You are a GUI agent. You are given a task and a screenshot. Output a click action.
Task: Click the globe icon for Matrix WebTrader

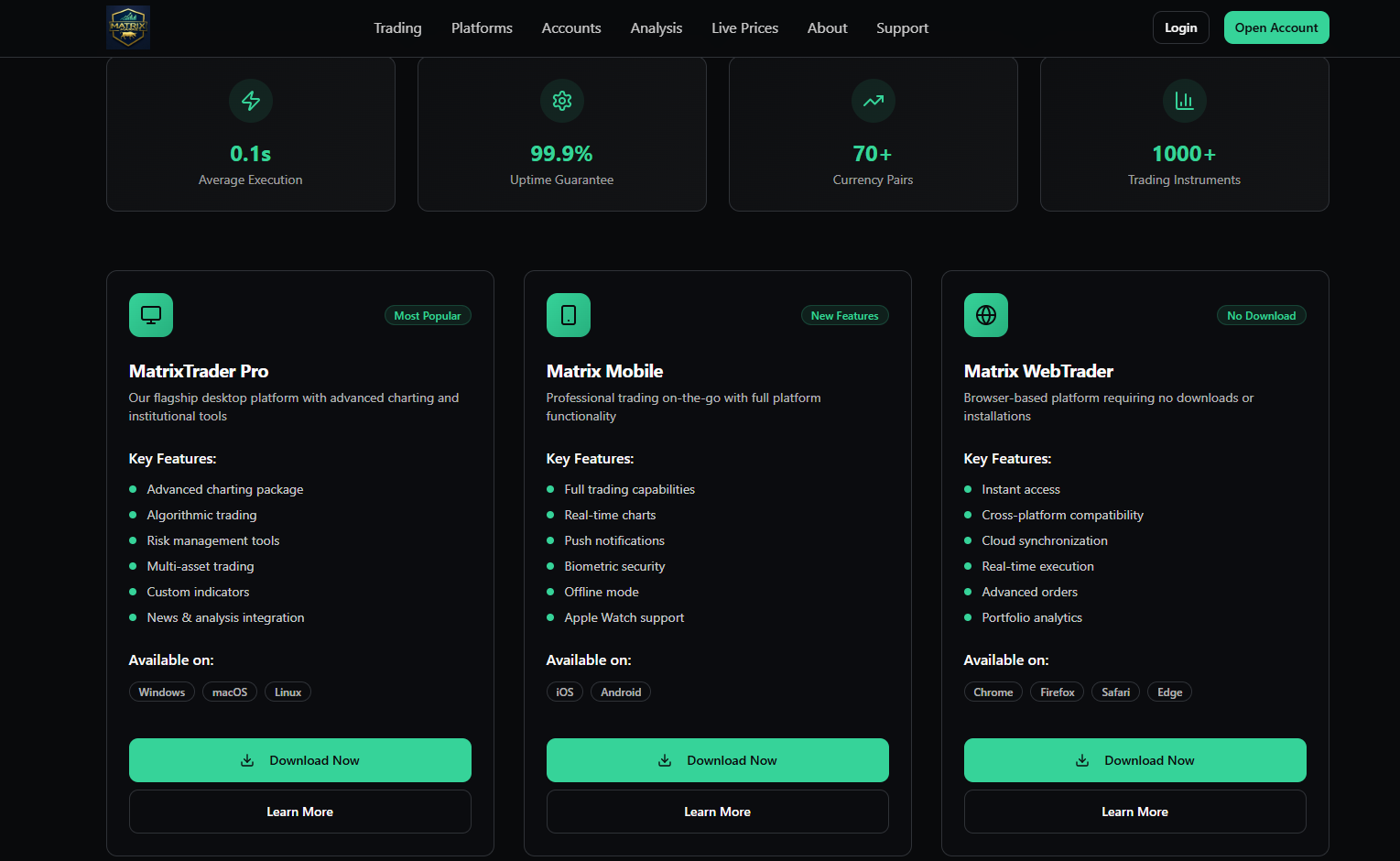(x=986, y=315)
